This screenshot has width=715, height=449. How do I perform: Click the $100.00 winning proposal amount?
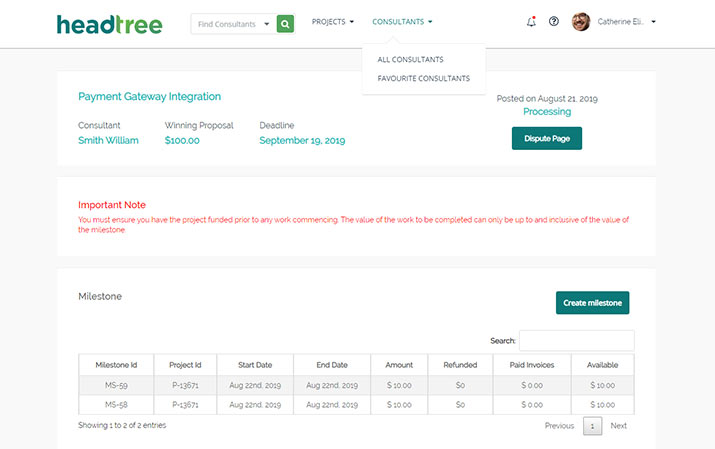(182, 140)
